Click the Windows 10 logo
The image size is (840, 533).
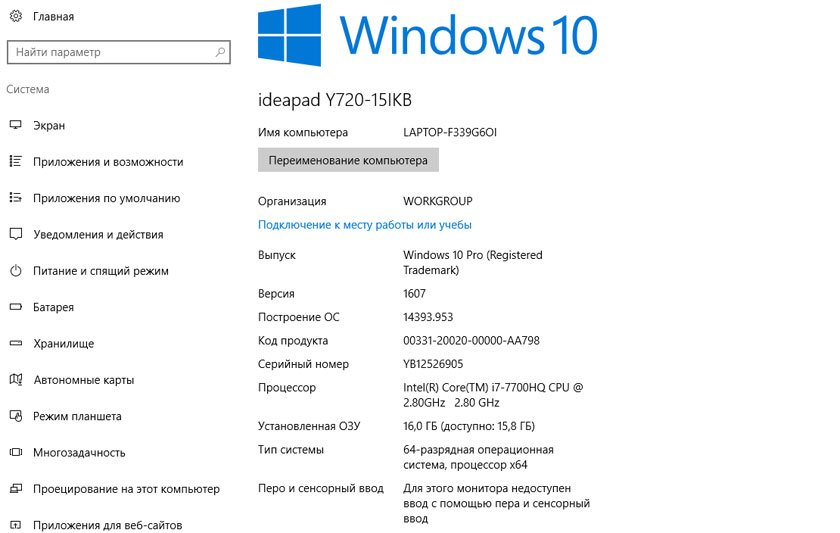click(x=428, y=35)
